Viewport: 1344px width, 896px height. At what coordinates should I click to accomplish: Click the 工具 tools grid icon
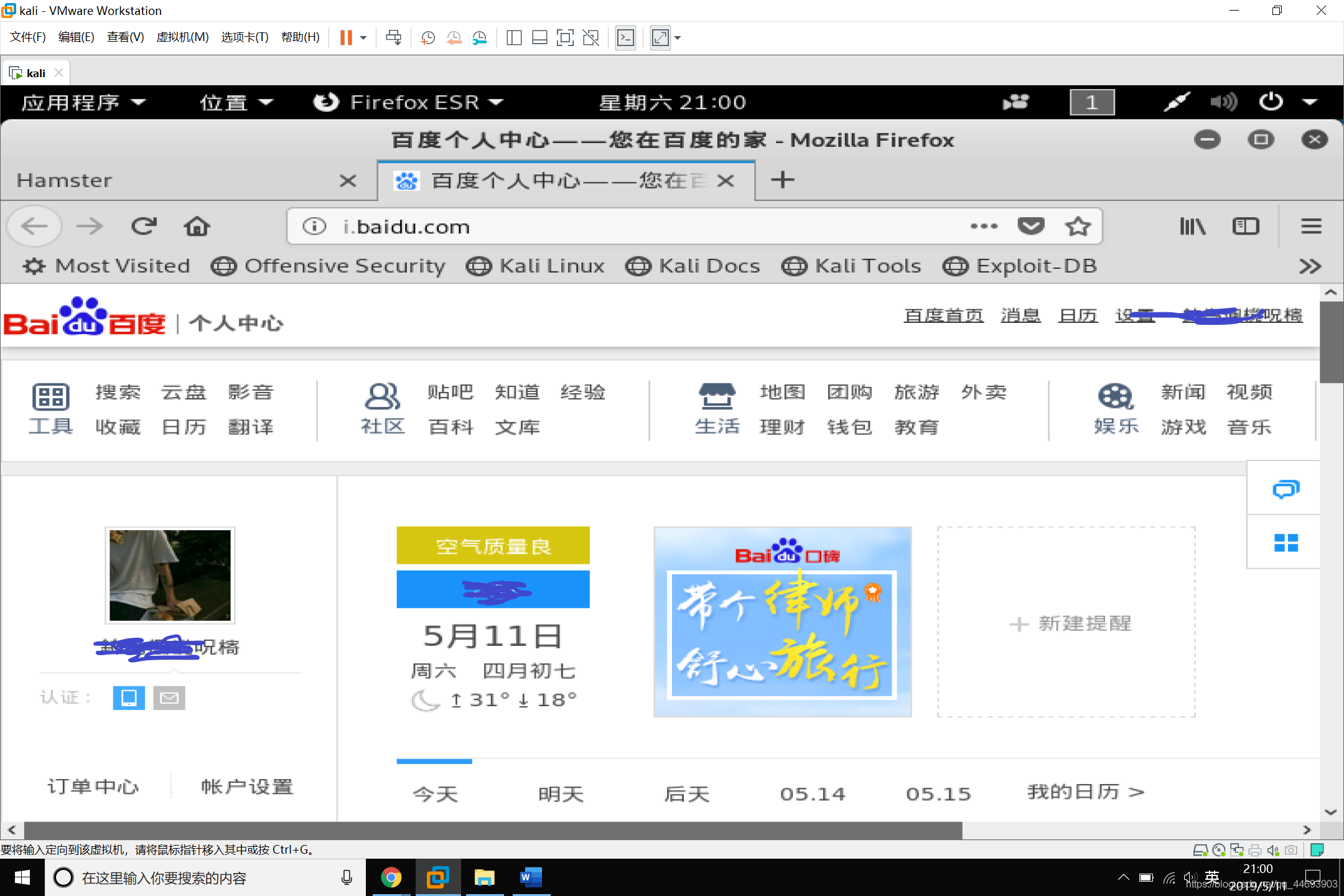(x=50, y=396)
